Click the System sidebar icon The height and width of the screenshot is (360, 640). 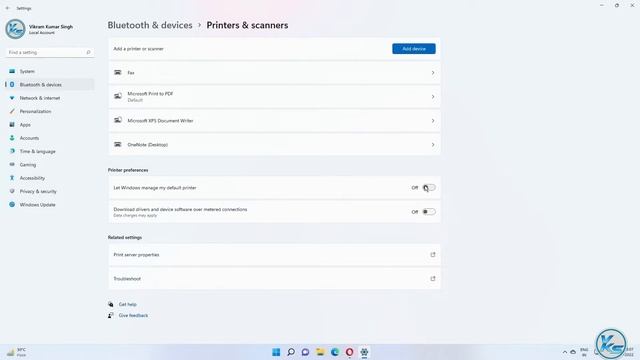coord(12,71)
